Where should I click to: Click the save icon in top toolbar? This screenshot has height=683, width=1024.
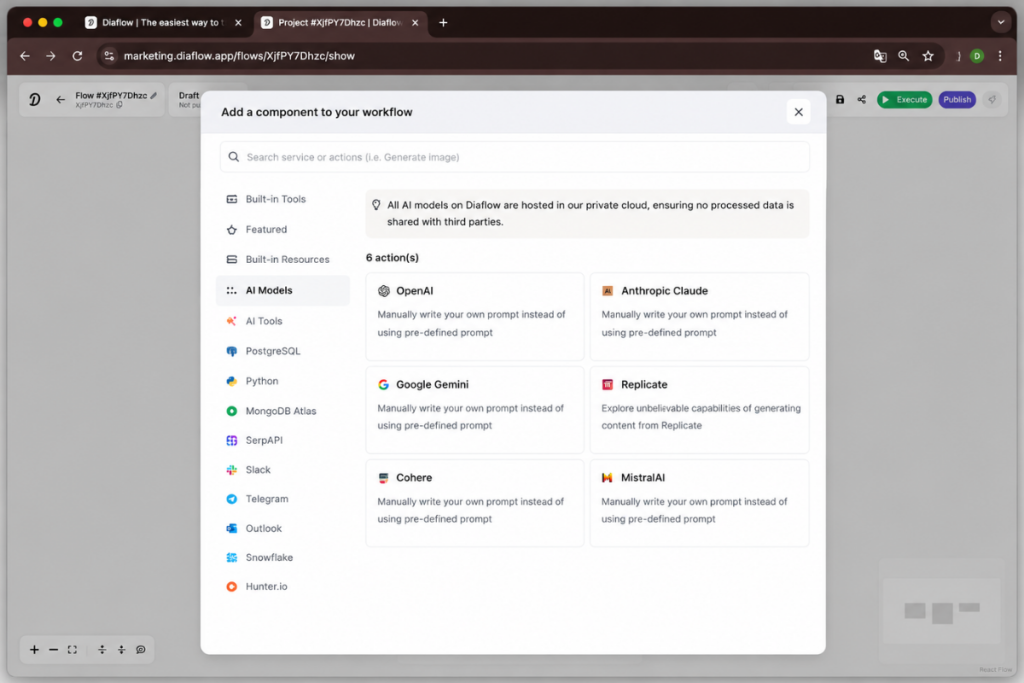point(840,100)
